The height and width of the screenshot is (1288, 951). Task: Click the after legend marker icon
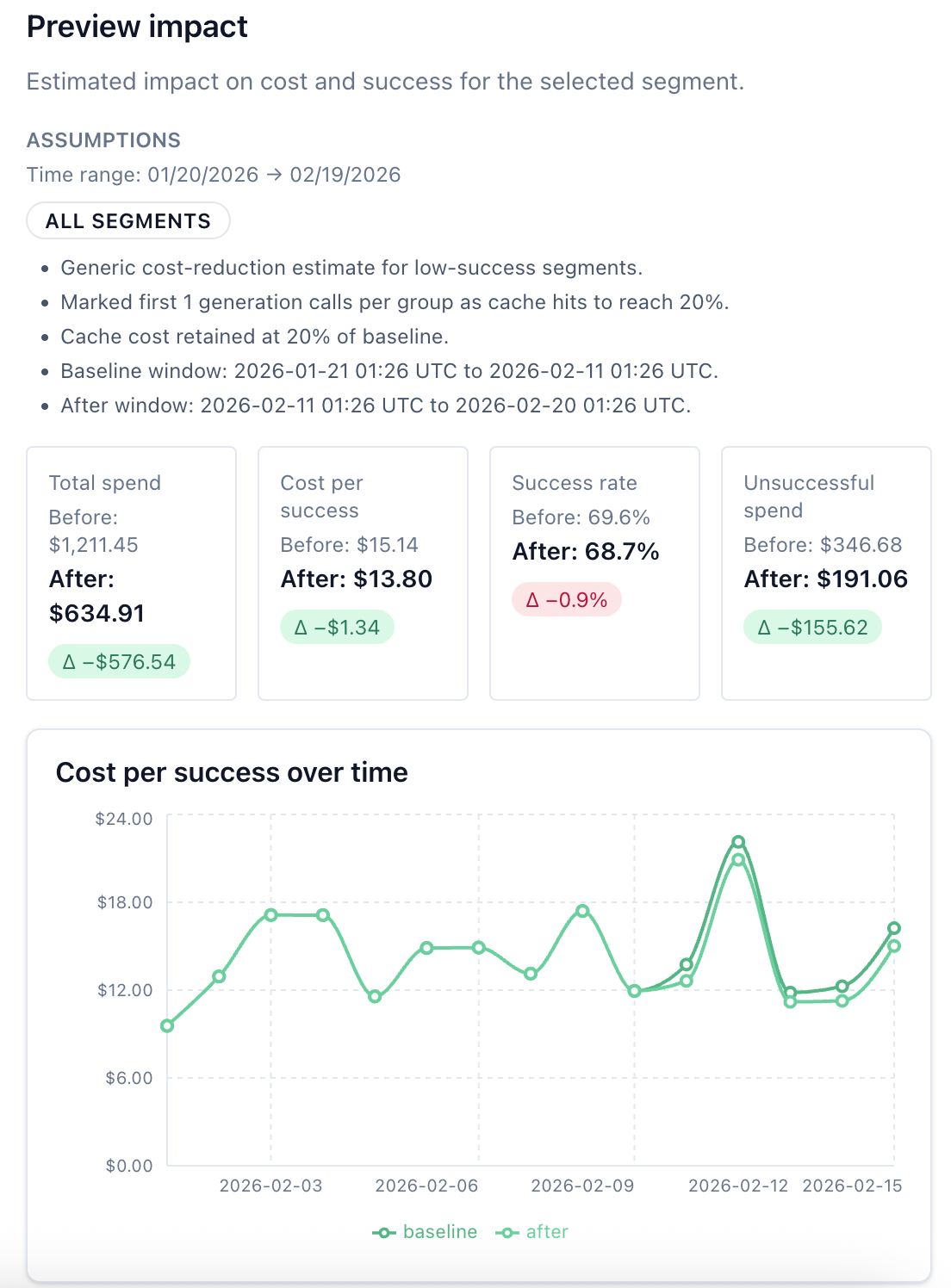tap(507, 1231)
